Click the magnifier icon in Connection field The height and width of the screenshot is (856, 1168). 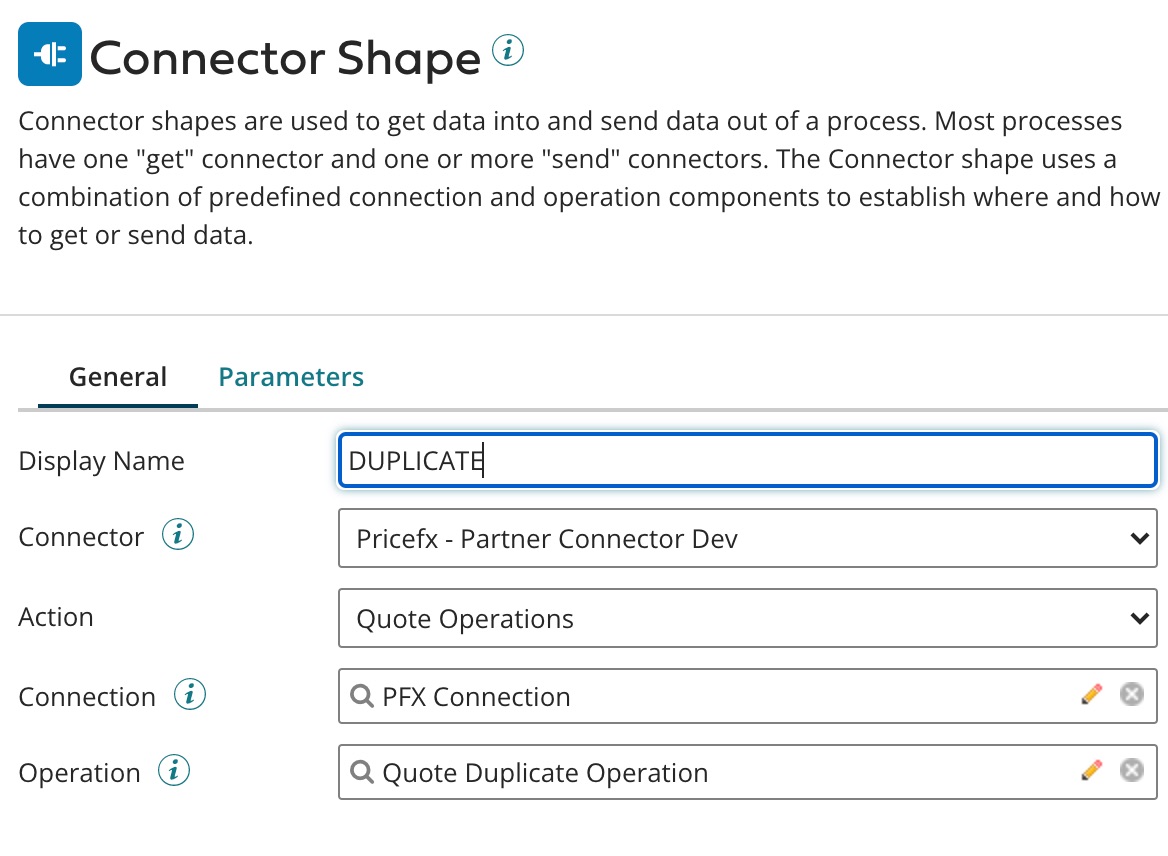coord(361,695)
